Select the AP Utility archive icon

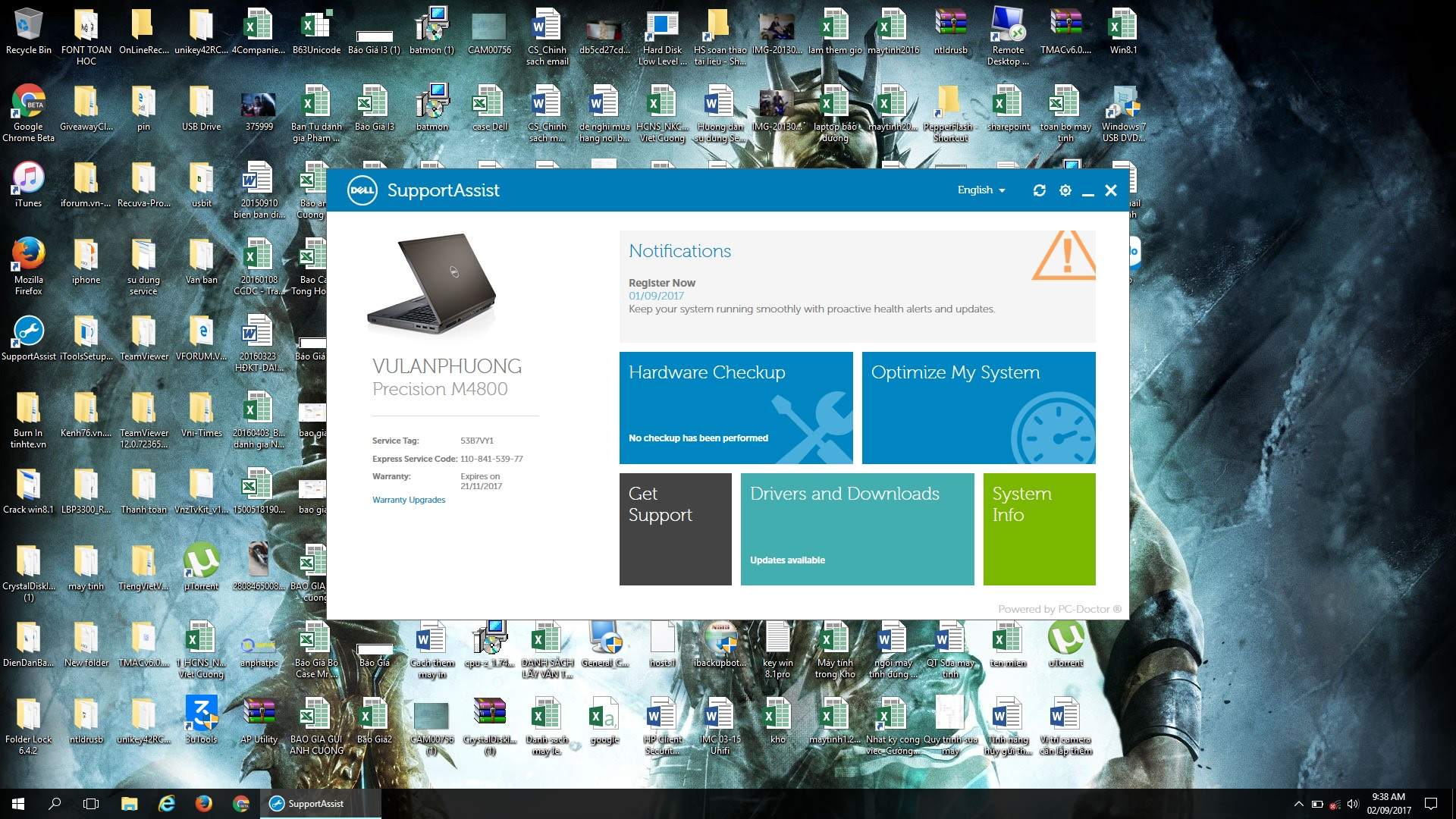(x=259, y=720)
